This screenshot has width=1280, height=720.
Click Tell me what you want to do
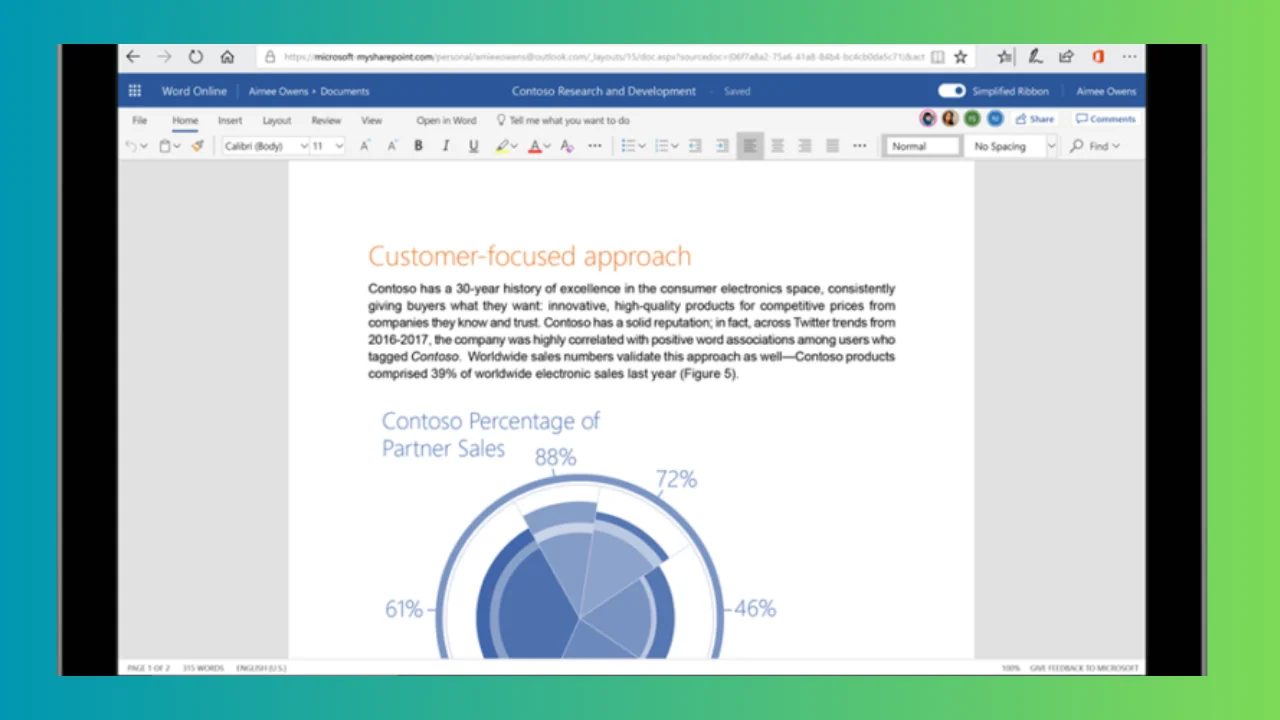(x=563, y=120)
